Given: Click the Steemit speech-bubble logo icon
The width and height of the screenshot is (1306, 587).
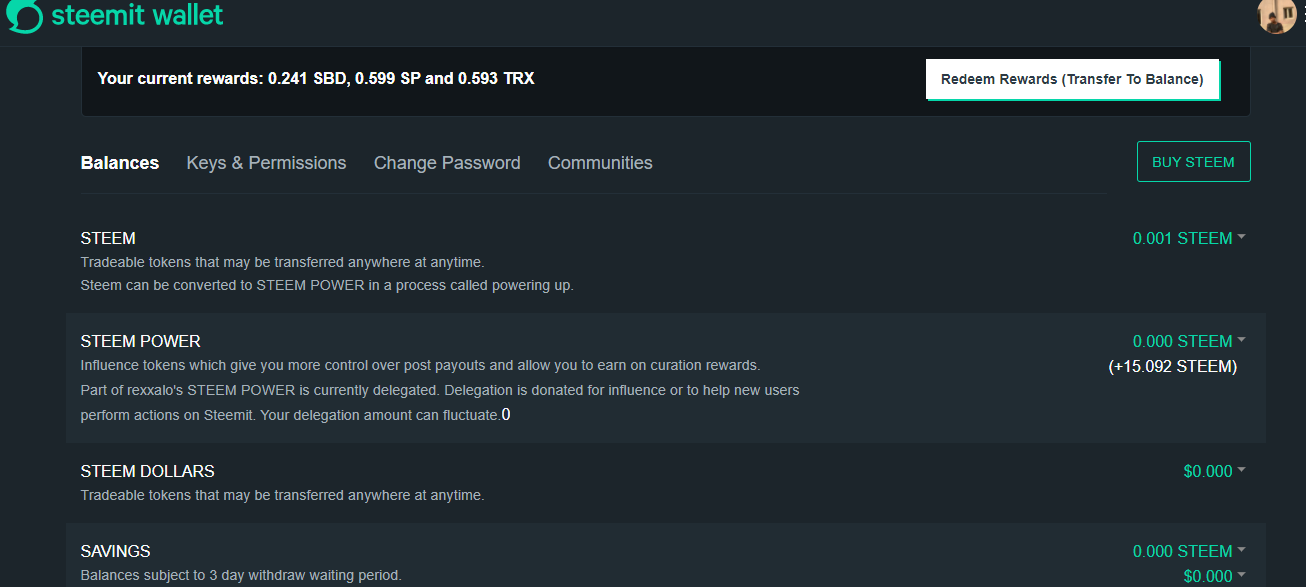Looking at the screenshot, I should pos(24,15).
